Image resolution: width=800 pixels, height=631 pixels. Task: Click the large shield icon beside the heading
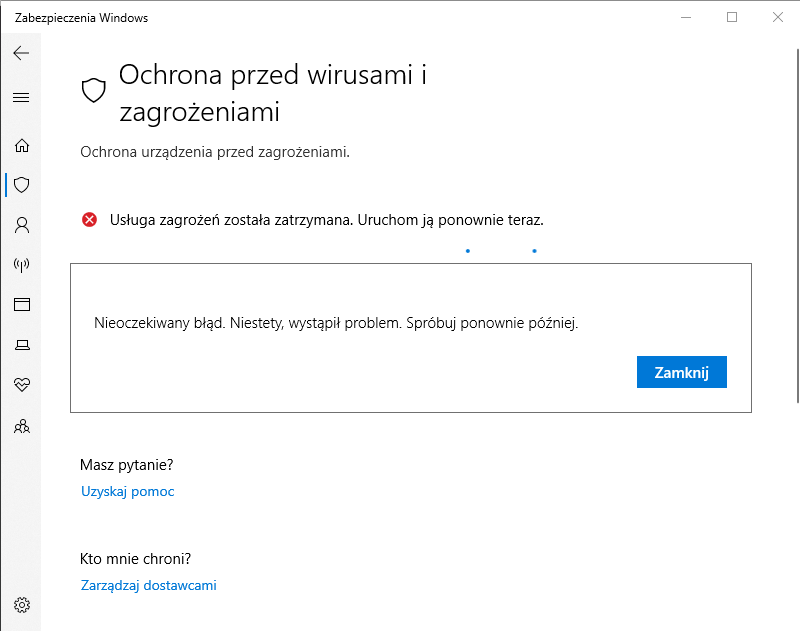(93, 90)
